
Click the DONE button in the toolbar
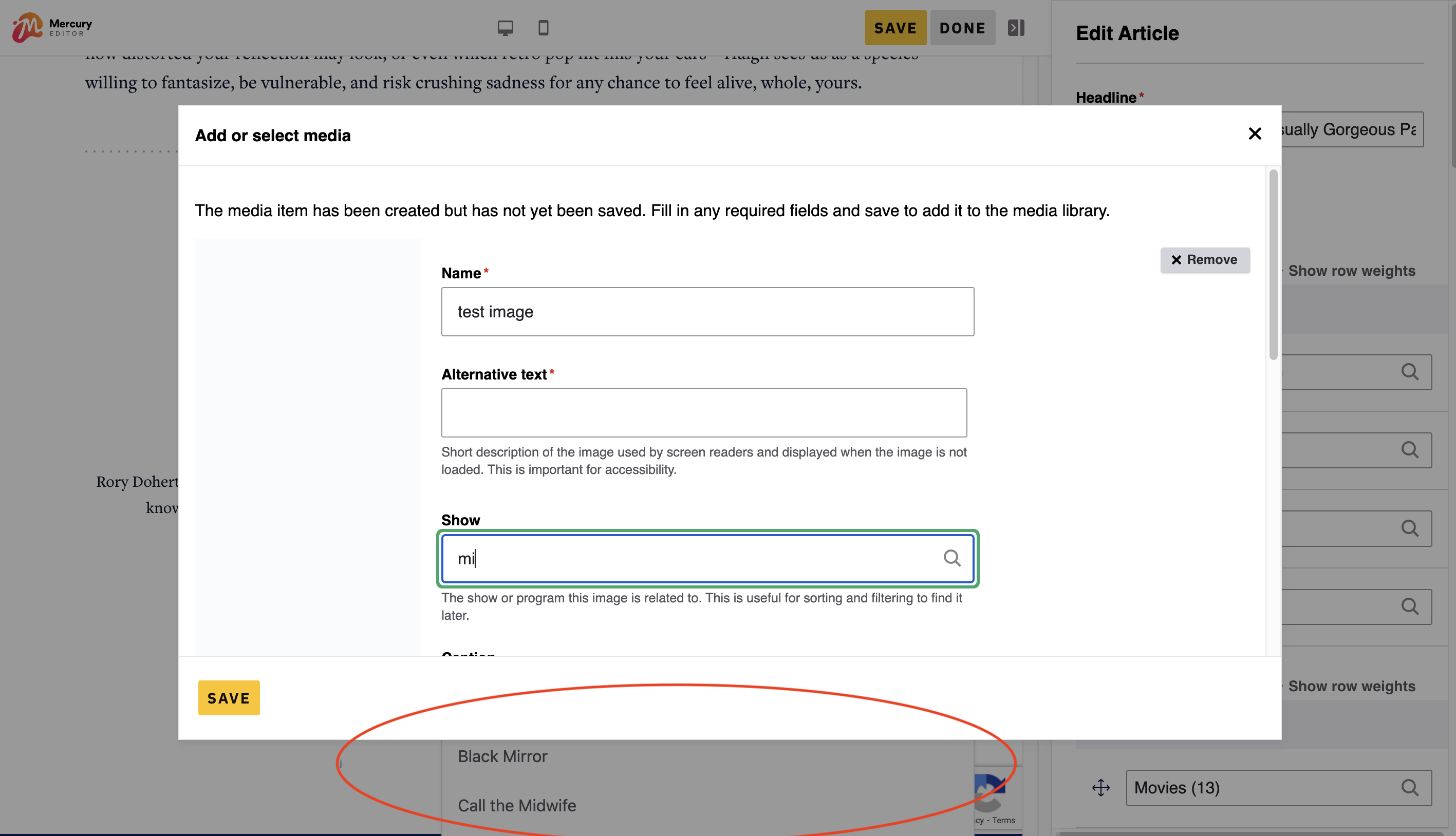[963, 27]
